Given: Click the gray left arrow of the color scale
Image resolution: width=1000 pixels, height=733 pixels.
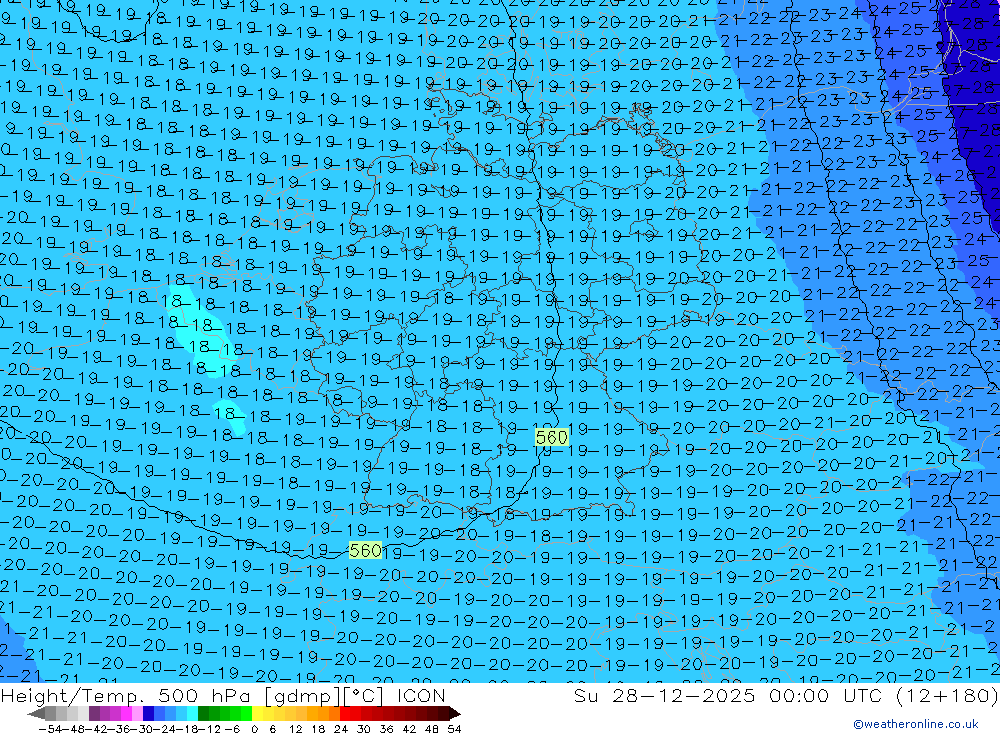Looking at the screenshot, I should point(36,714).
